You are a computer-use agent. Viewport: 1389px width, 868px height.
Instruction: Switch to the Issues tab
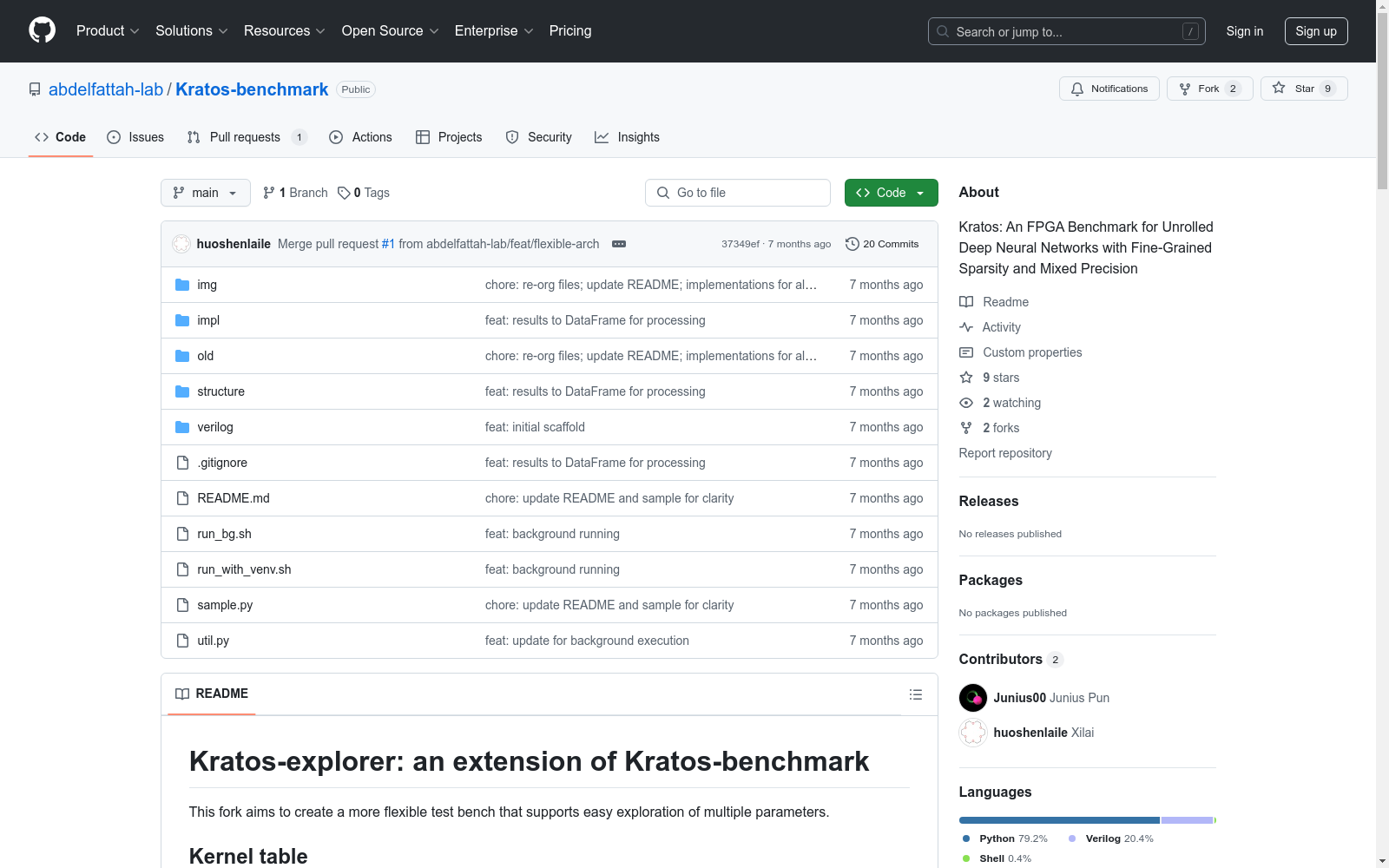click(x=135, y=137)
